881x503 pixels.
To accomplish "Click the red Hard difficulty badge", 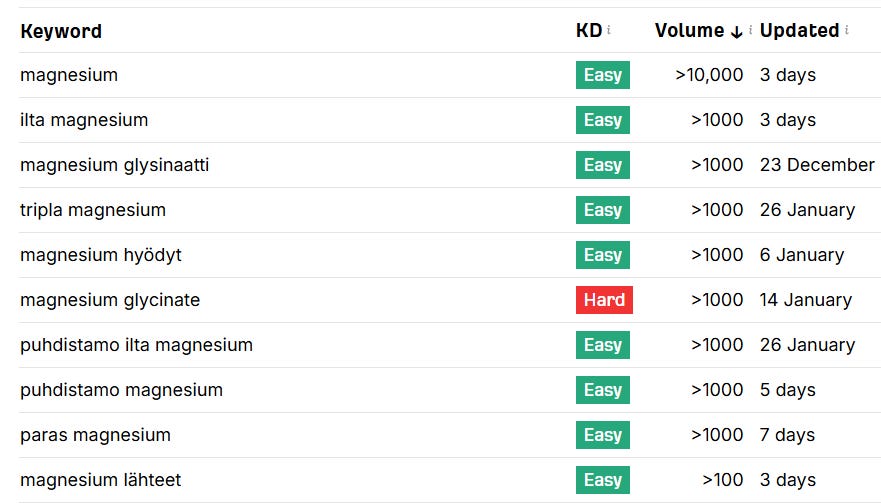I will (604, 300).
